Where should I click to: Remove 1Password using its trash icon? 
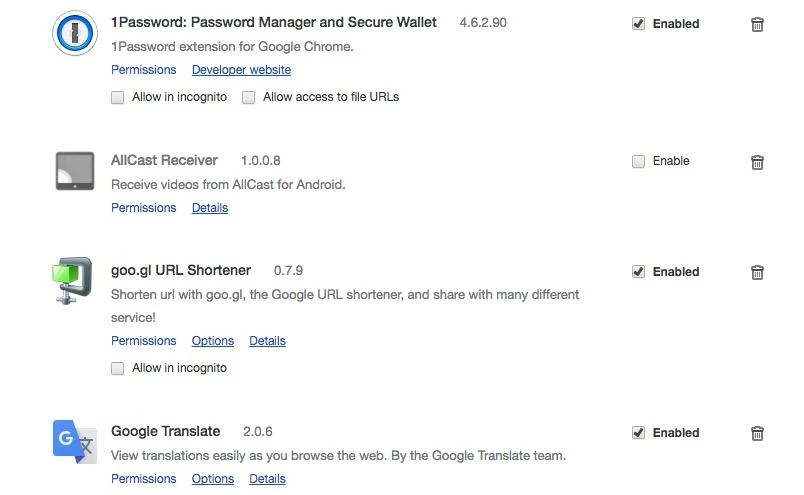(x=757, y=24)
